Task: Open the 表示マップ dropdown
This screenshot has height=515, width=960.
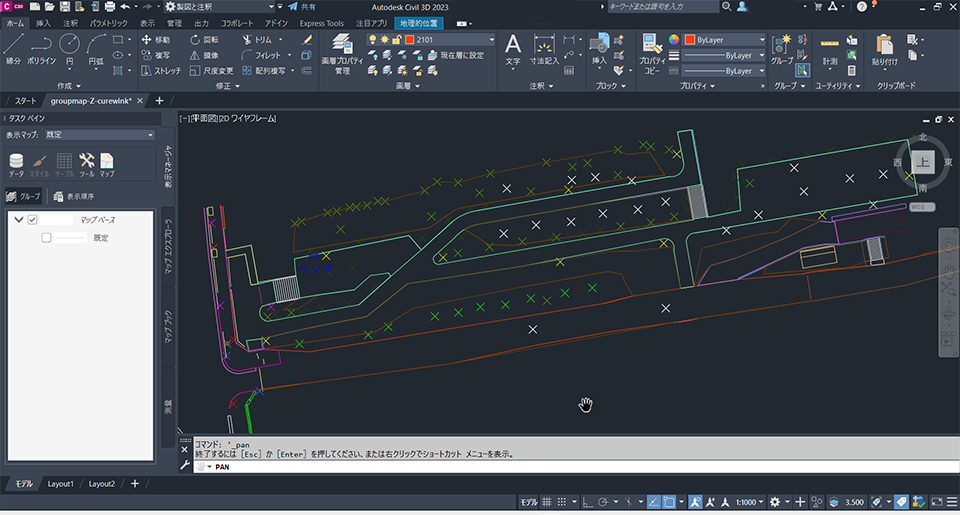Action: tap(98, 134)
